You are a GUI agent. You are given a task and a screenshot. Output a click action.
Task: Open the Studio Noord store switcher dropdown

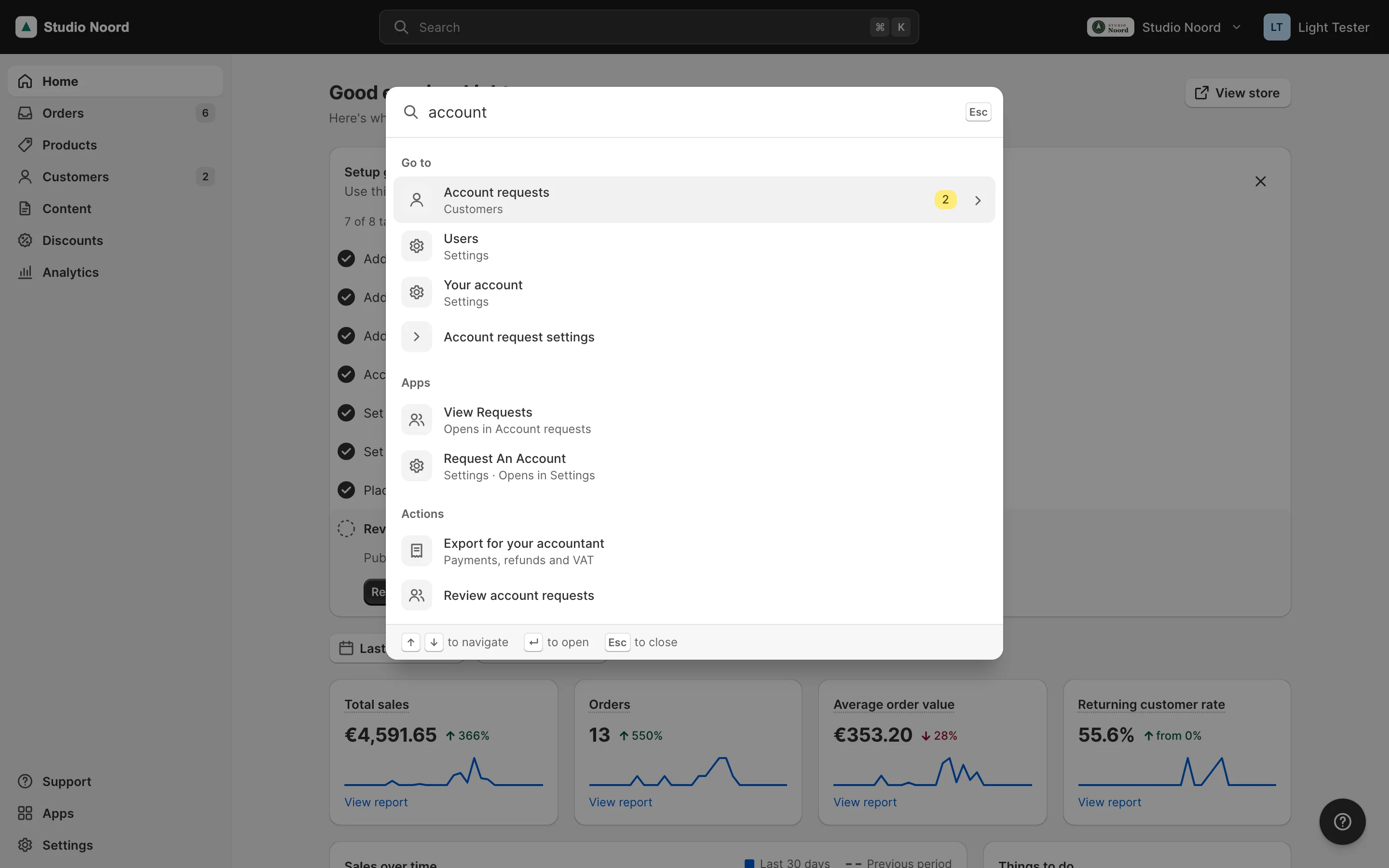[1164, 27]
